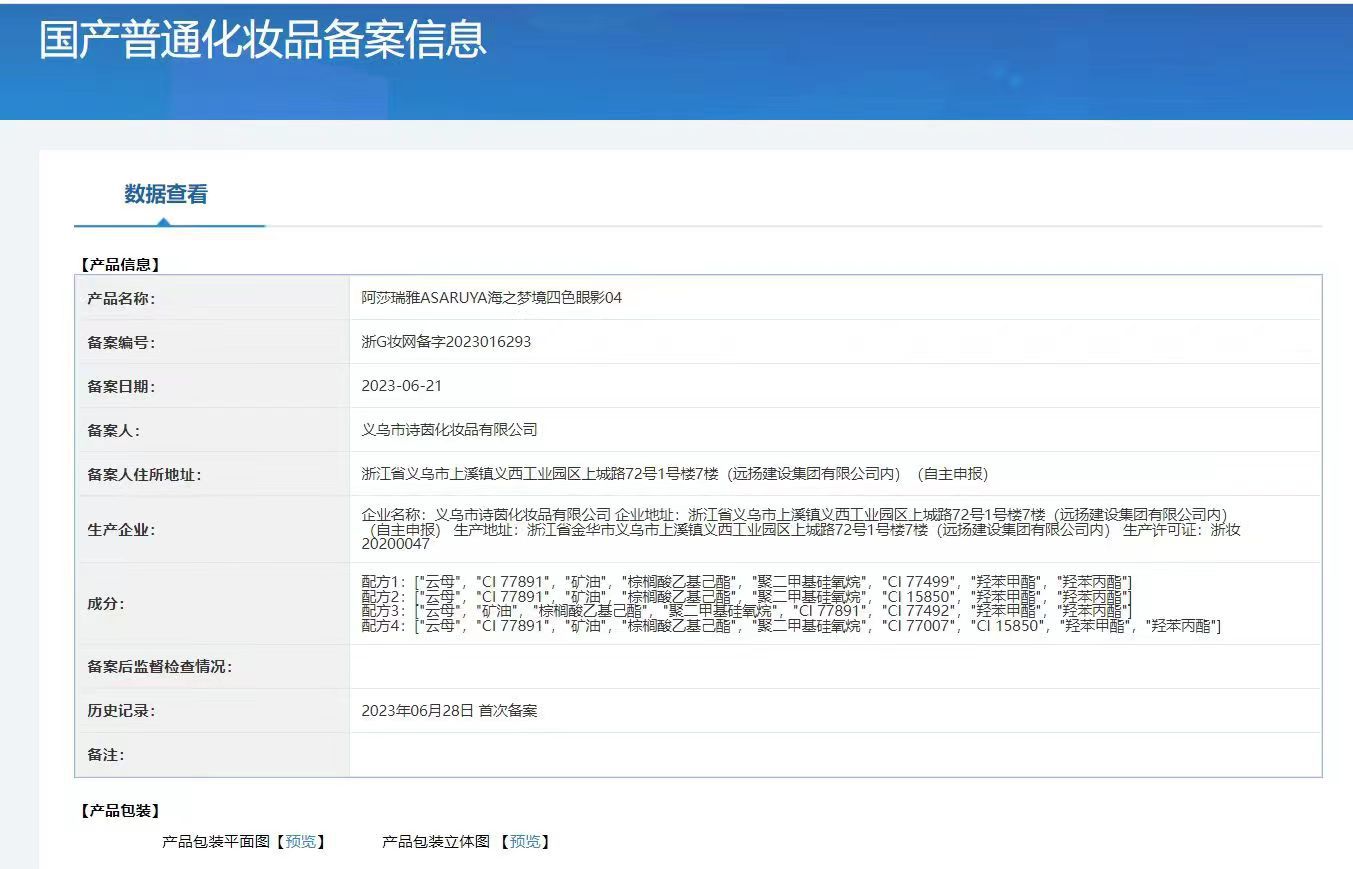The height and width of the screenshot is (869, 1353).
Task: Click the page title 国产普通化妆品备案信息
Action: click(x=263, y=38)
